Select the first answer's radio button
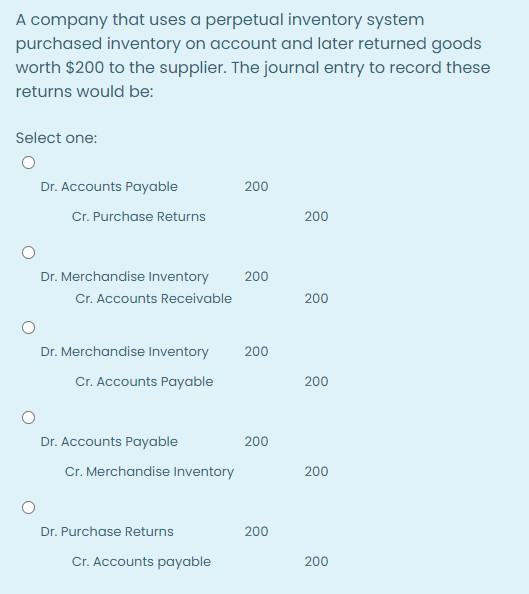This screenshot has width=529, height=594. point(28,163)
